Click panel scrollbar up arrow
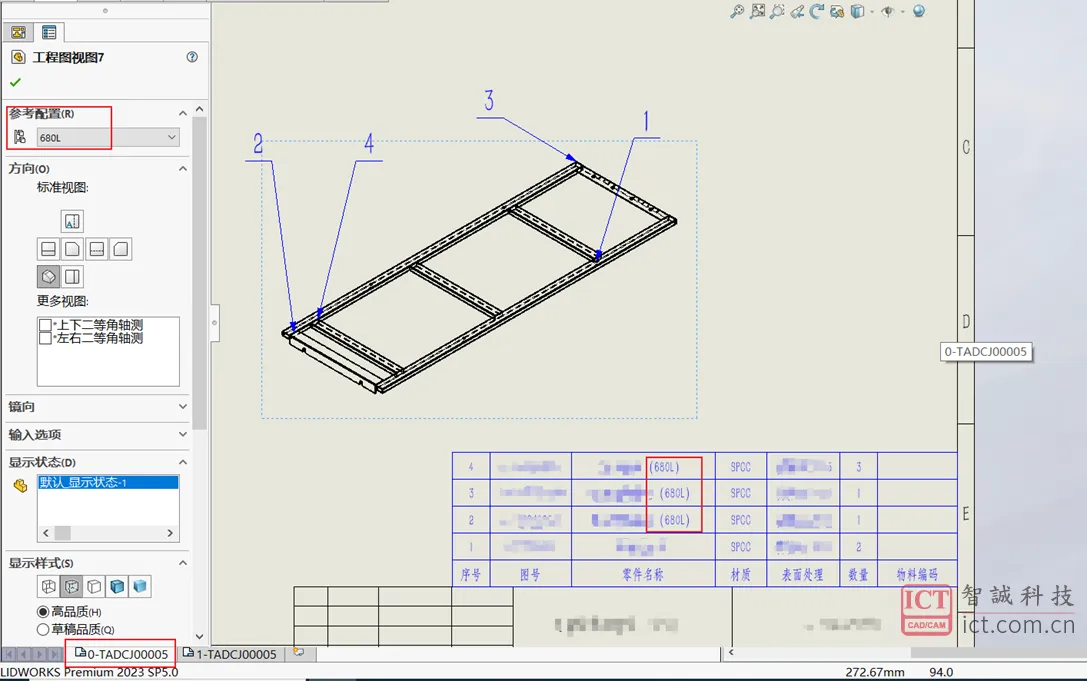Screen dimensions: 1087x681 pos(200,110)
